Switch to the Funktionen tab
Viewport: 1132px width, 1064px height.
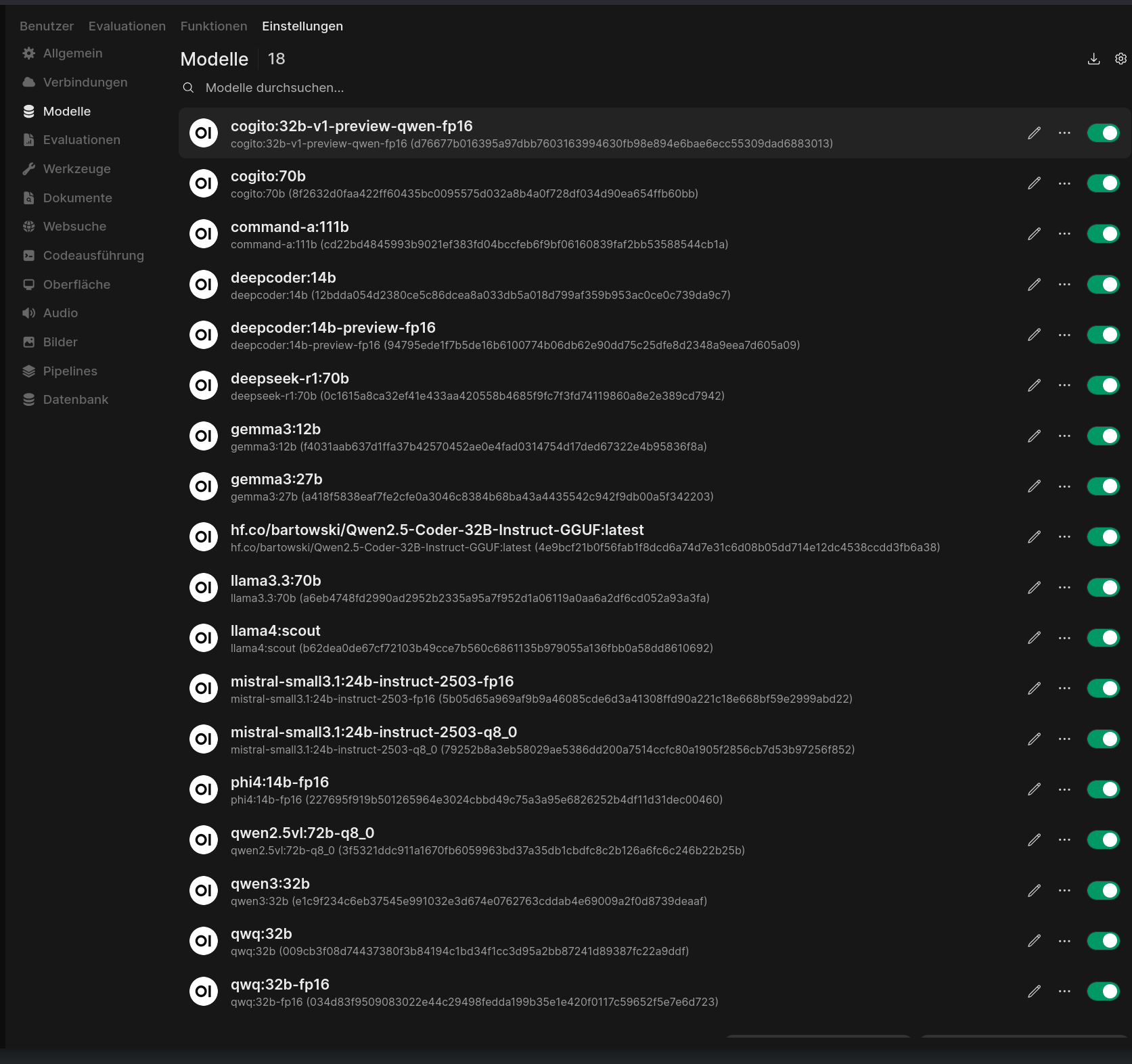(x=214, y=26)
